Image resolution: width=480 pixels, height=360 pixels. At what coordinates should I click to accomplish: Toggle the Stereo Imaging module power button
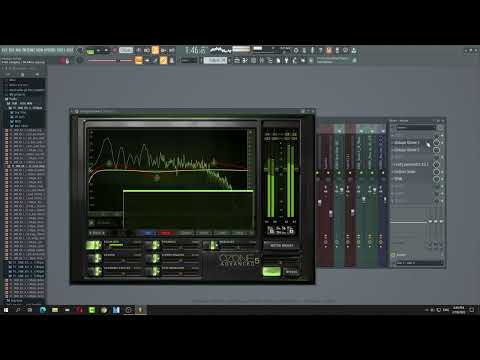155,258
